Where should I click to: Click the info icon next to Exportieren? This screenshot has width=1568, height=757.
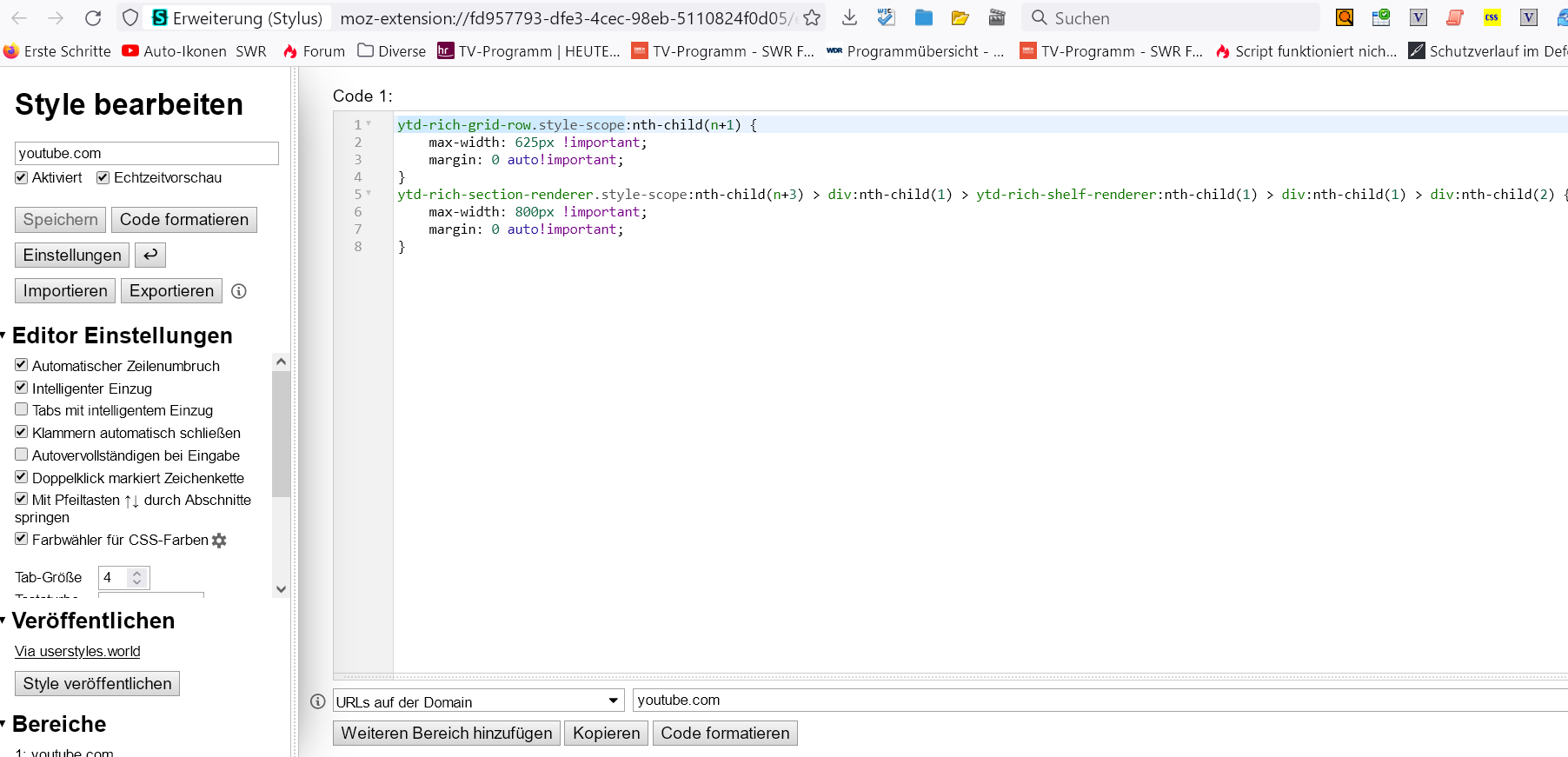click(x=239, y=291)
